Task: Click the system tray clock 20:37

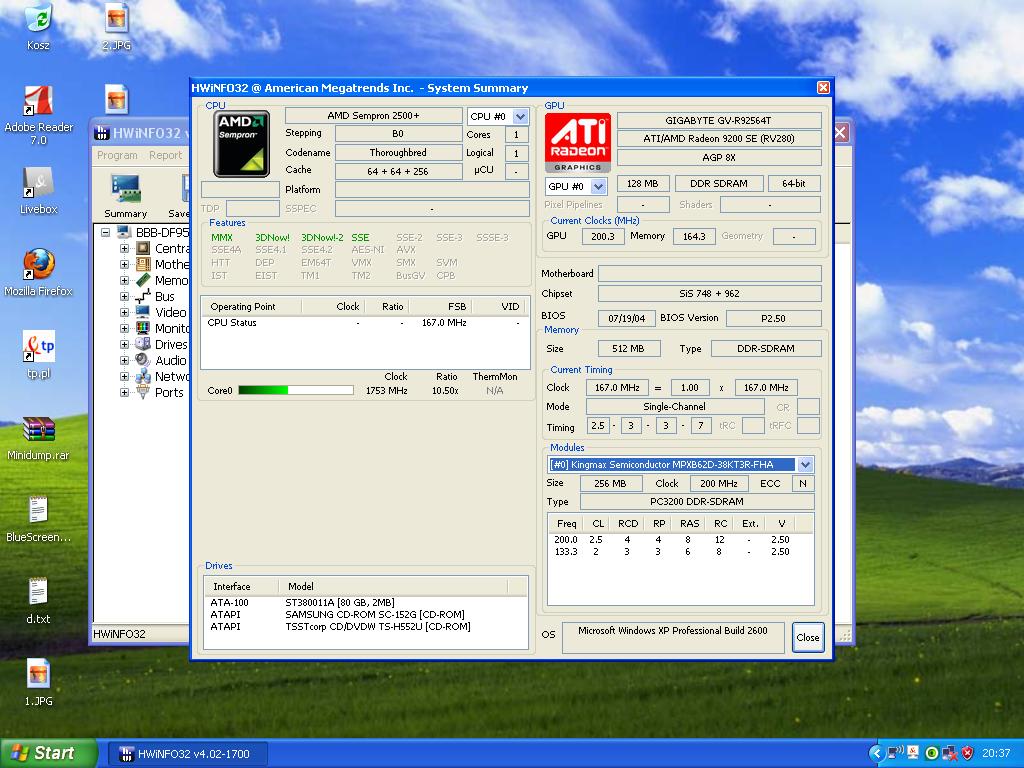Action: point(995,753)
